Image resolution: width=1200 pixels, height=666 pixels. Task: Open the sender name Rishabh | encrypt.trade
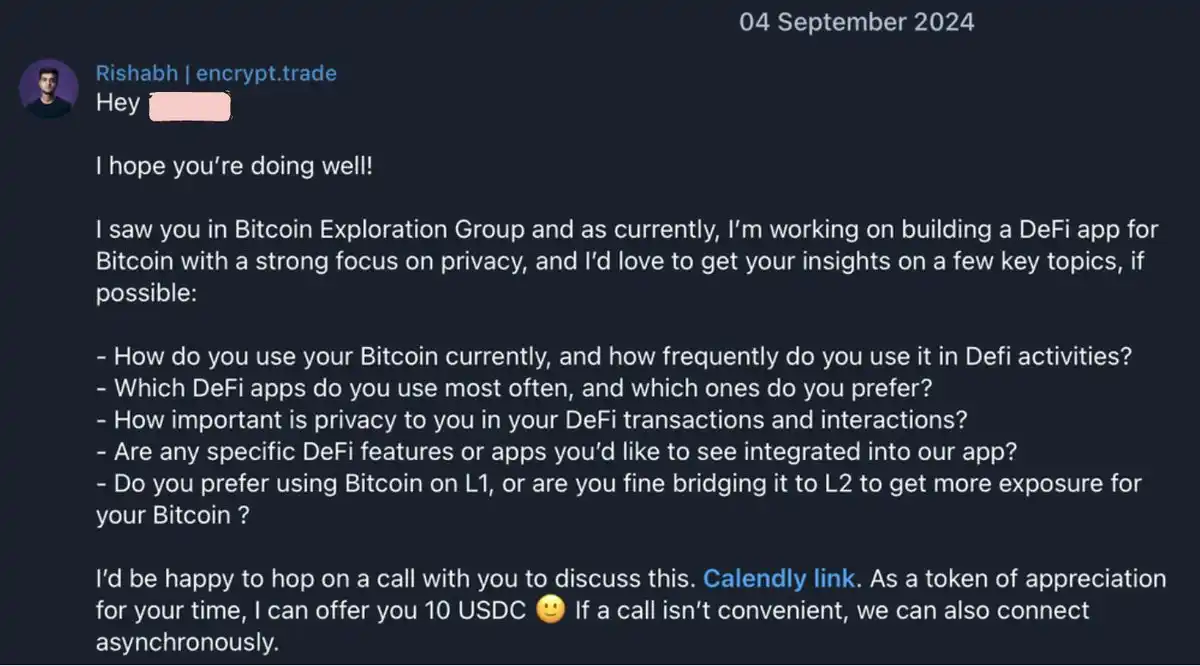pos(216,73)
